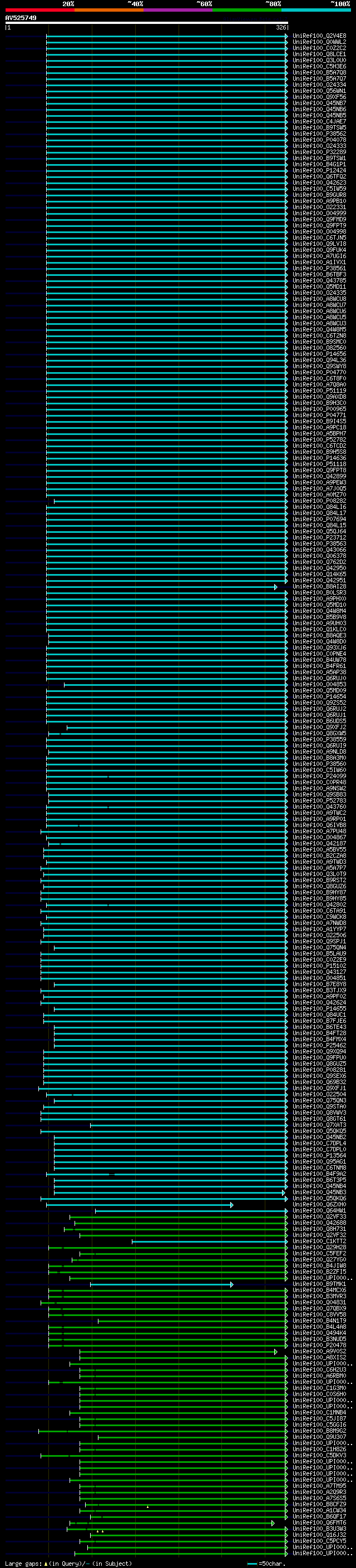The width and height of the screenshot is (356, 1568).
Task: Select the UniRef100_P52783 hit label
Action: [319, 801]
